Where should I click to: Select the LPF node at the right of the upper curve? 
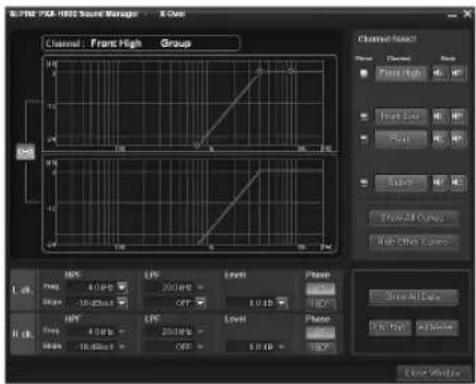coord(291,71)
